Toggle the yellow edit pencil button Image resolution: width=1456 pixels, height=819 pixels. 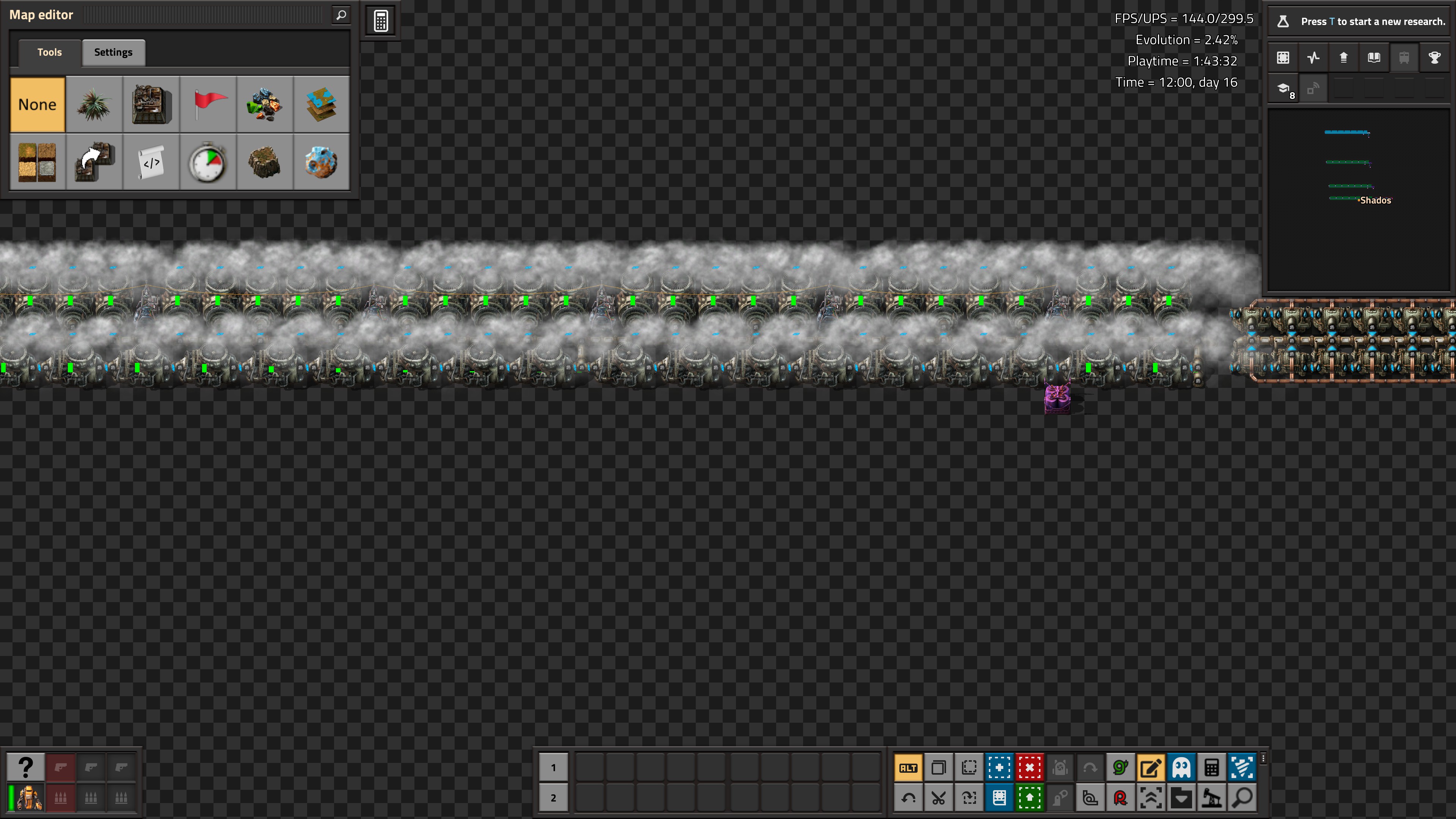(1151, 767)
